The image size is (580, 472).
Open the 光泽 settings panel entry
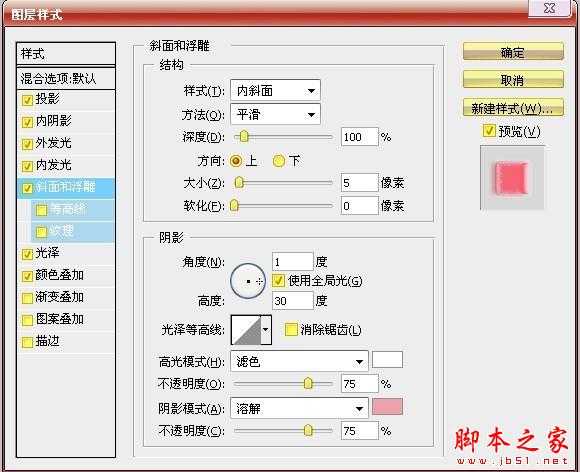click(x=47, y=253)
